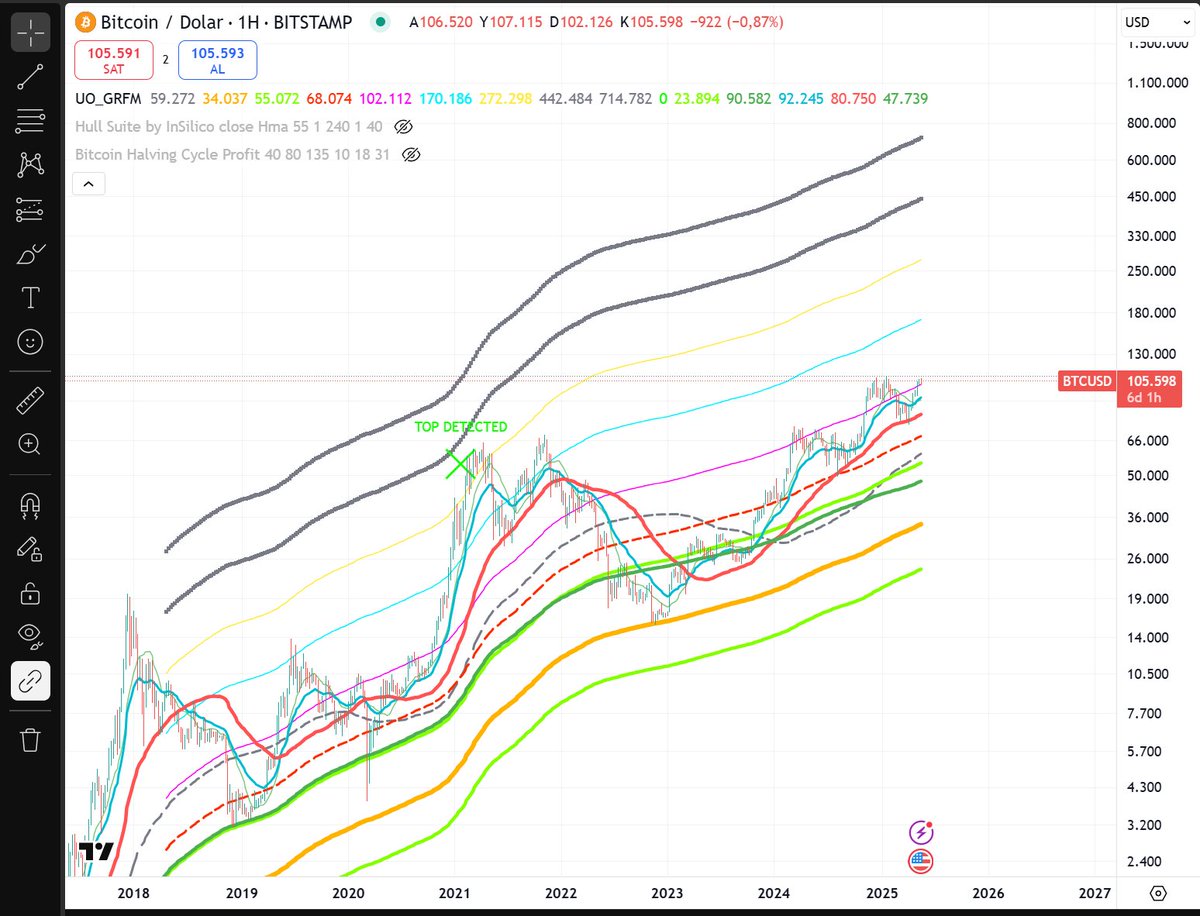Open the emoji icons tool
Image resolution: width=1200 pixels, height=916 pixels.
[x=31, y=342]
